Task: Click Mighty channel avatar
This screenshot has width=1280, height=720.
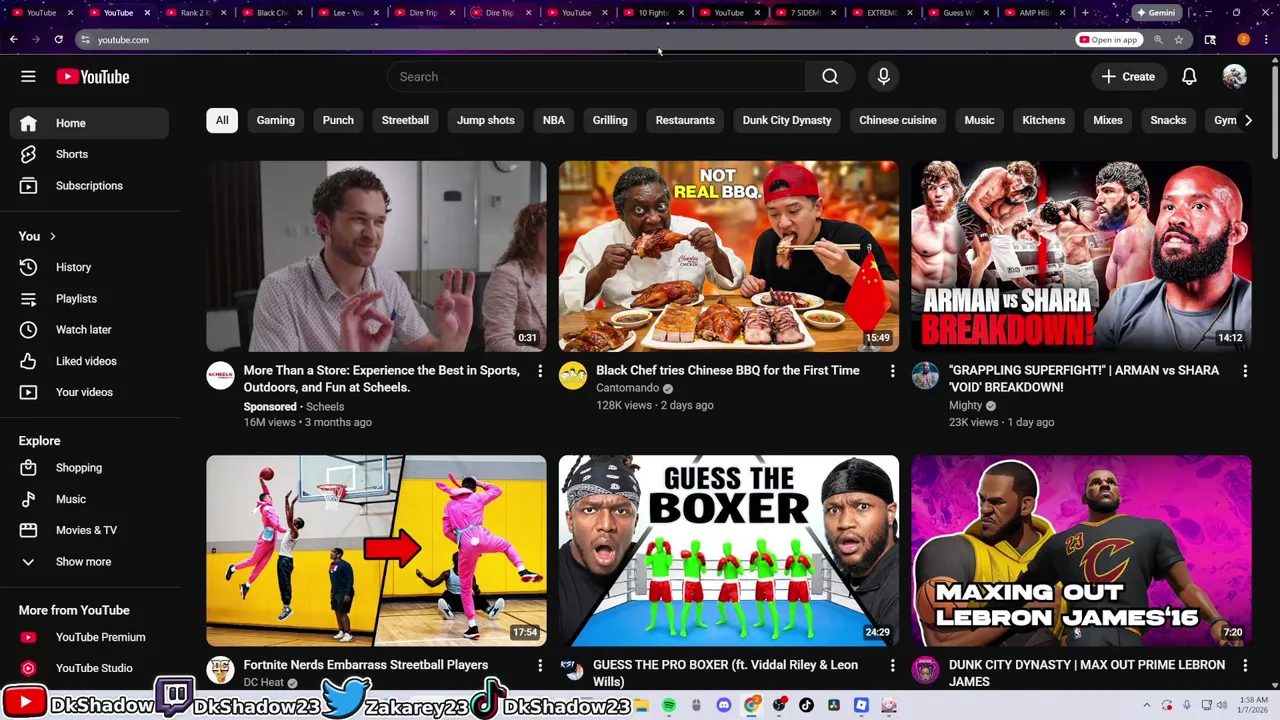Action: tap(925, 375)
